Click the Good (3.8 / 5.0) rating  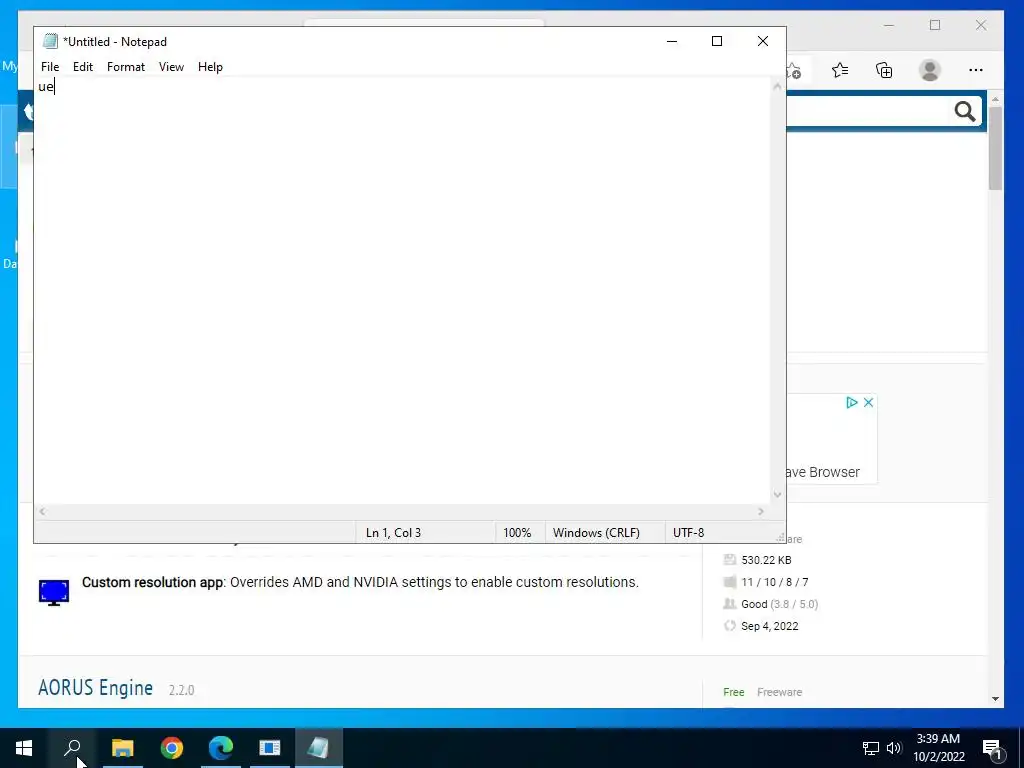pos(779,604)
